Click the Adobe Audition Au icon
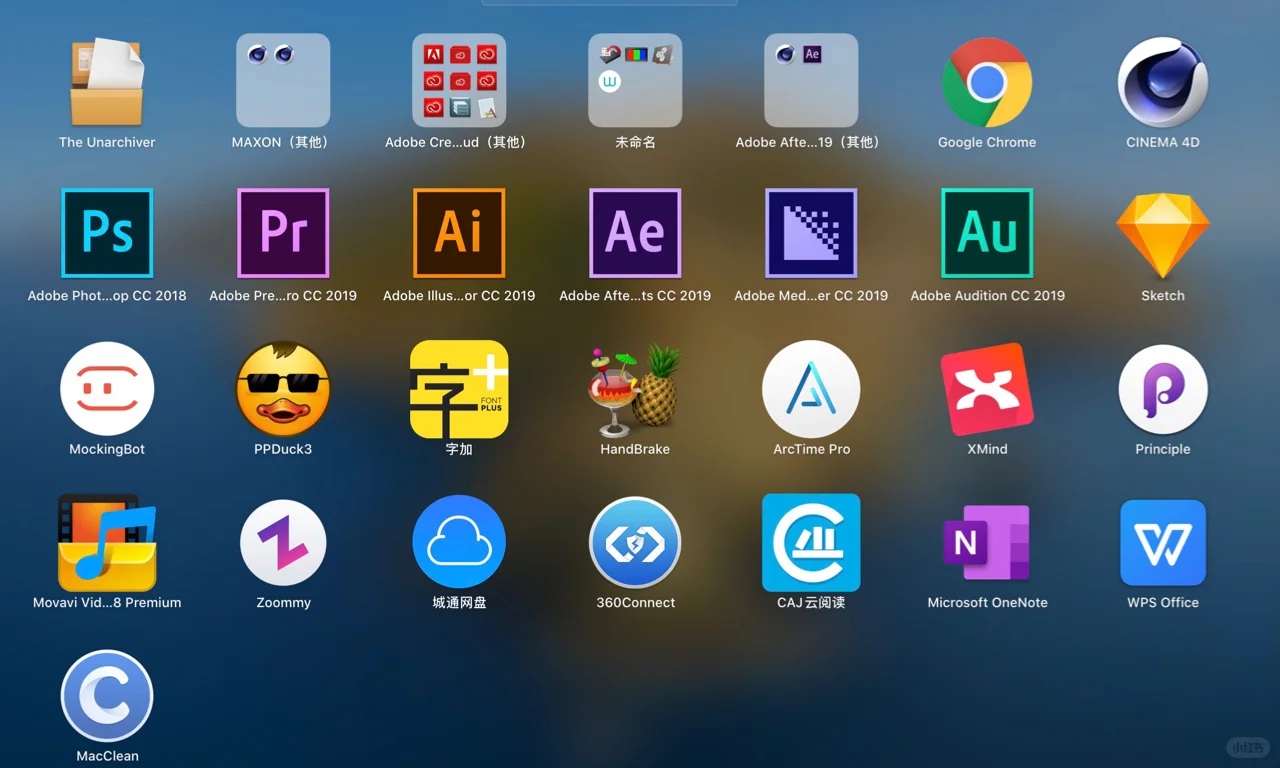This screenshot has height=768, width=1280. point(987,233)
